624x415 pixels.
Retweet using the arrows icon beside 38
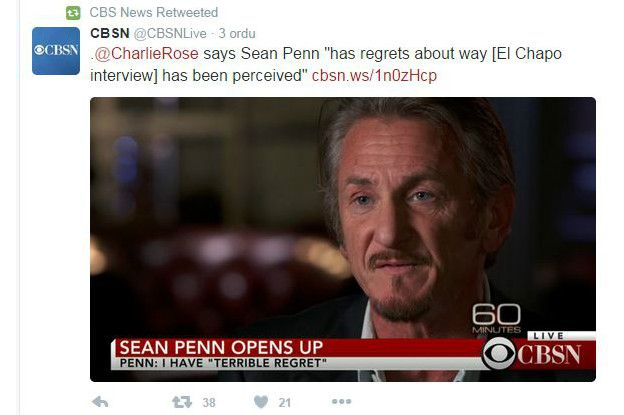coord(181,402)
